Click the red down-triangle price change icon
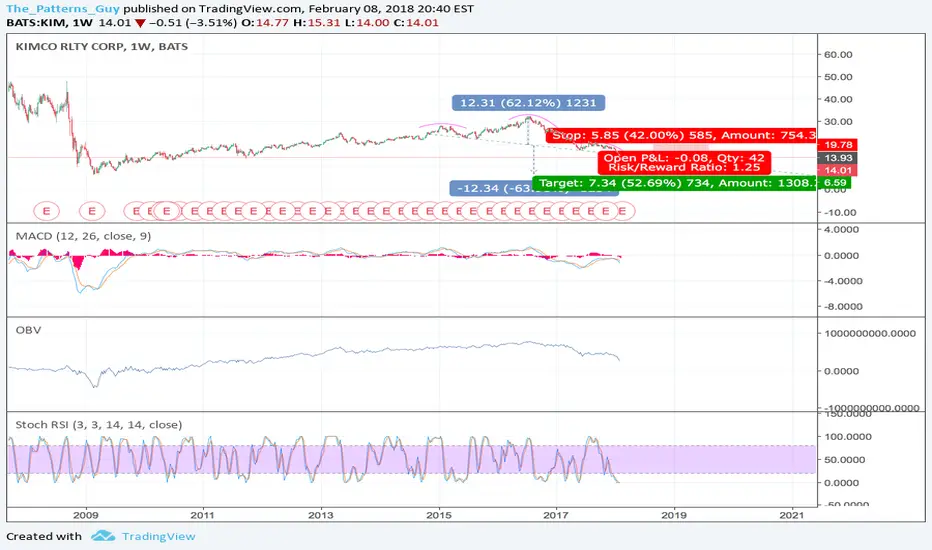Viewport: 932px width, 550px height. pyautogui.click(x=140, y=23)
